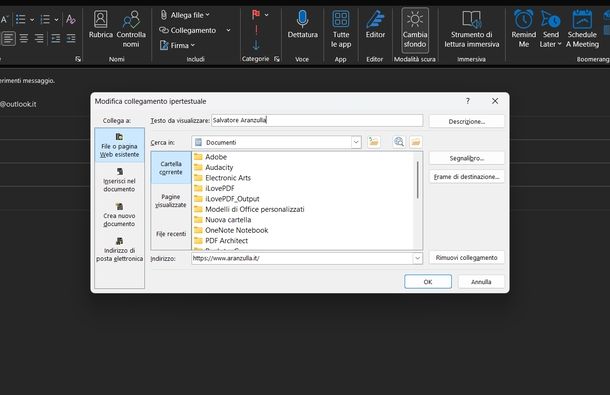Open numbered list dropdown arrow
This screenshot has width=610, height=395.
click(56, 19)
